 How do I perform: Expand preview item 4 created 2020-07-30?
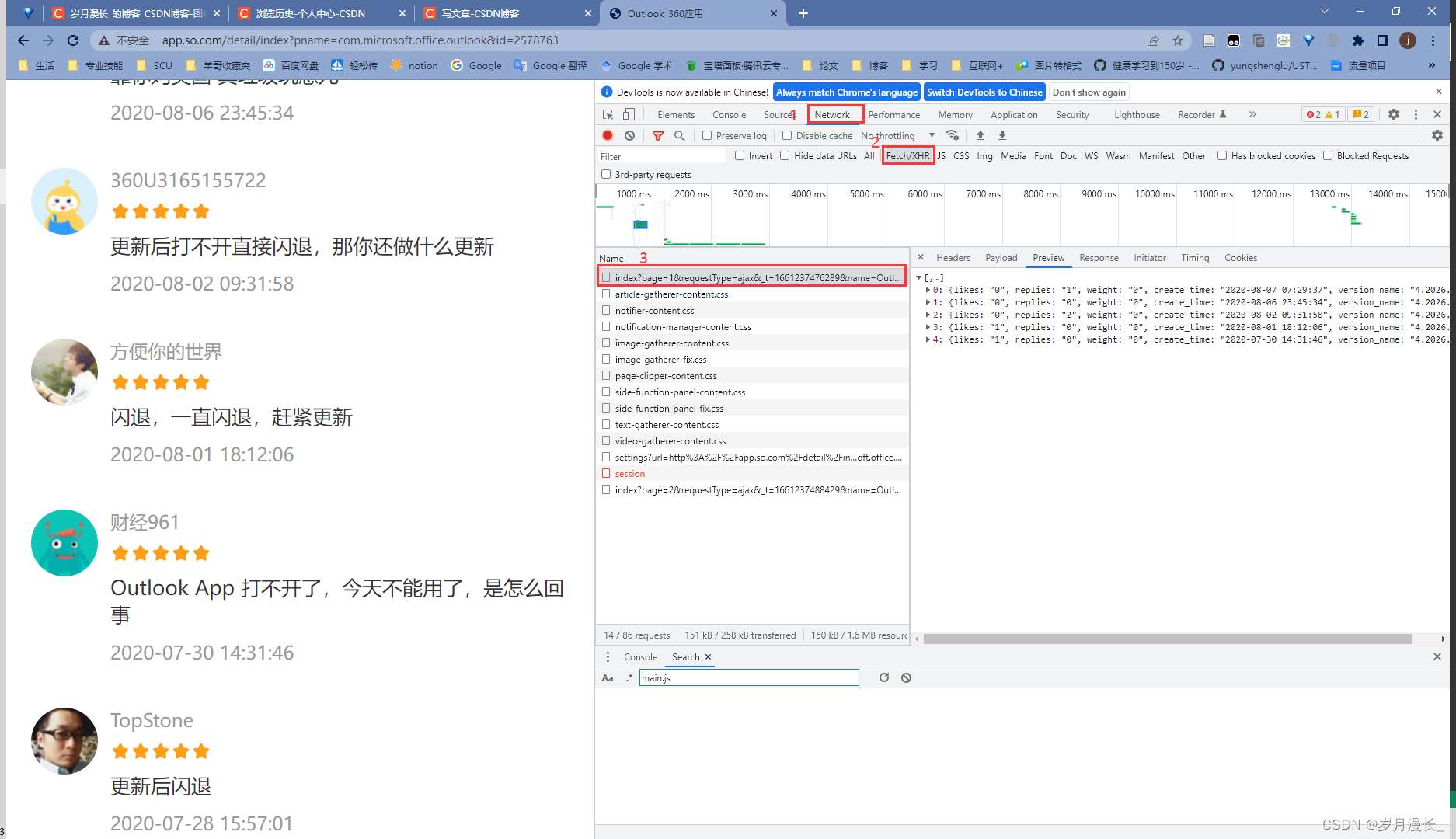coord(928,339)
